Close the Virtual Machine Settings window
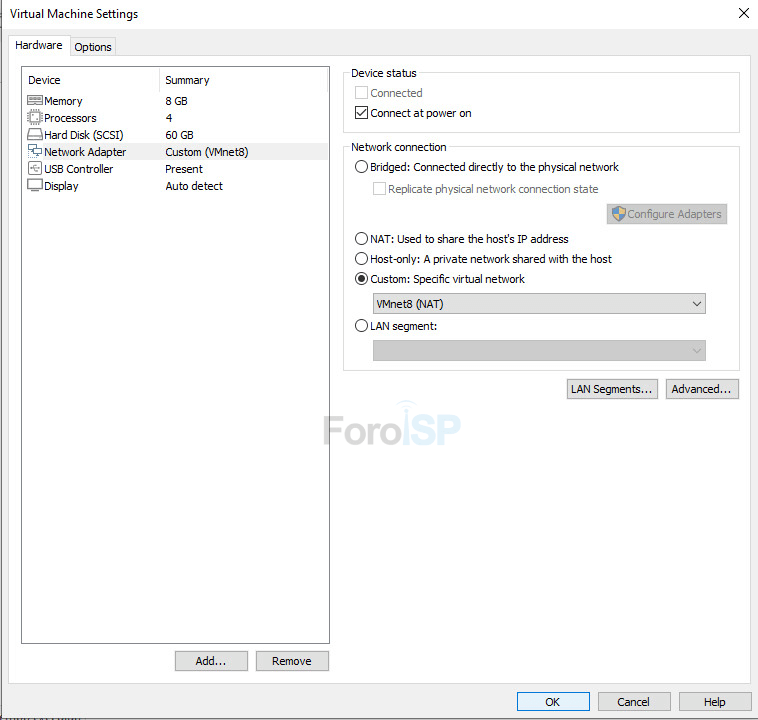This screenshot has height=720, width=758. pyautogui.click(x=743, y=14)
